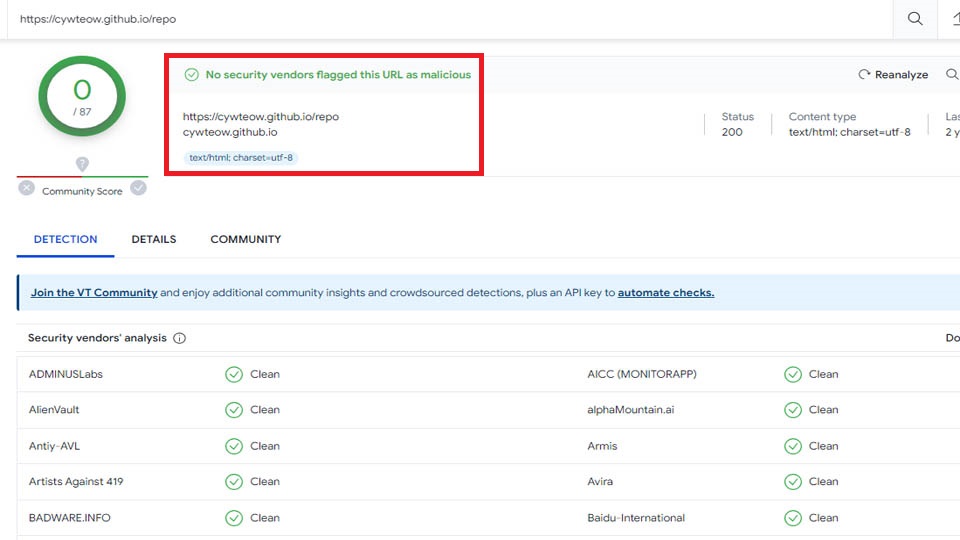The height and width of the screenshot is (540, 960).
Task: Click the AICC (MONITORAPP) clean check icon
Action: pyautogui.click(x=793, y=374)
